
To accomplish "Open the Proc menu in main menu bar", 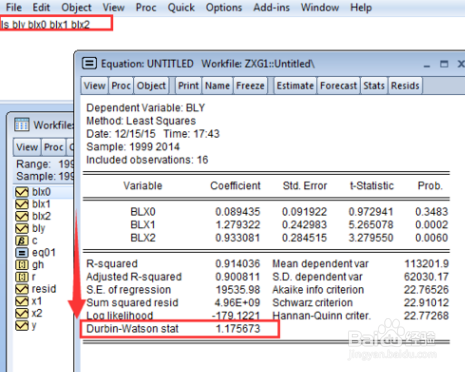I will point(146,7).
